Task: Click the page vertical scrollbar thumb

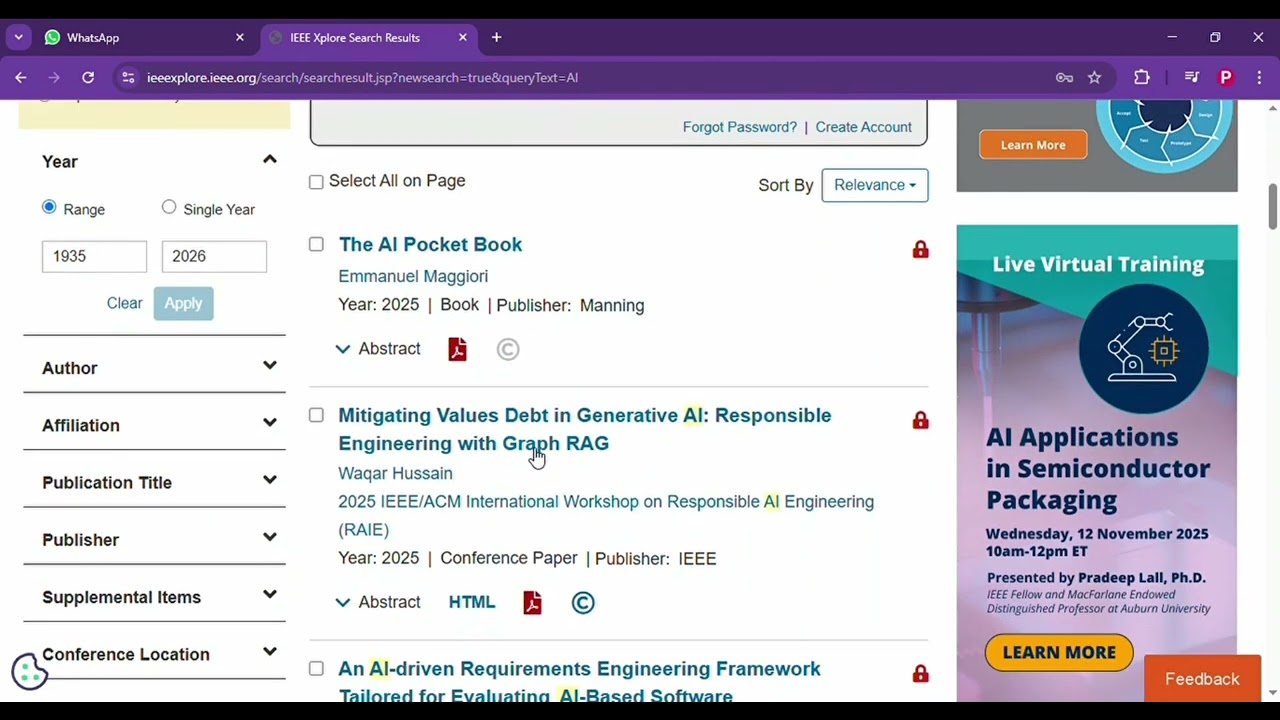Action: point(1273,205)
